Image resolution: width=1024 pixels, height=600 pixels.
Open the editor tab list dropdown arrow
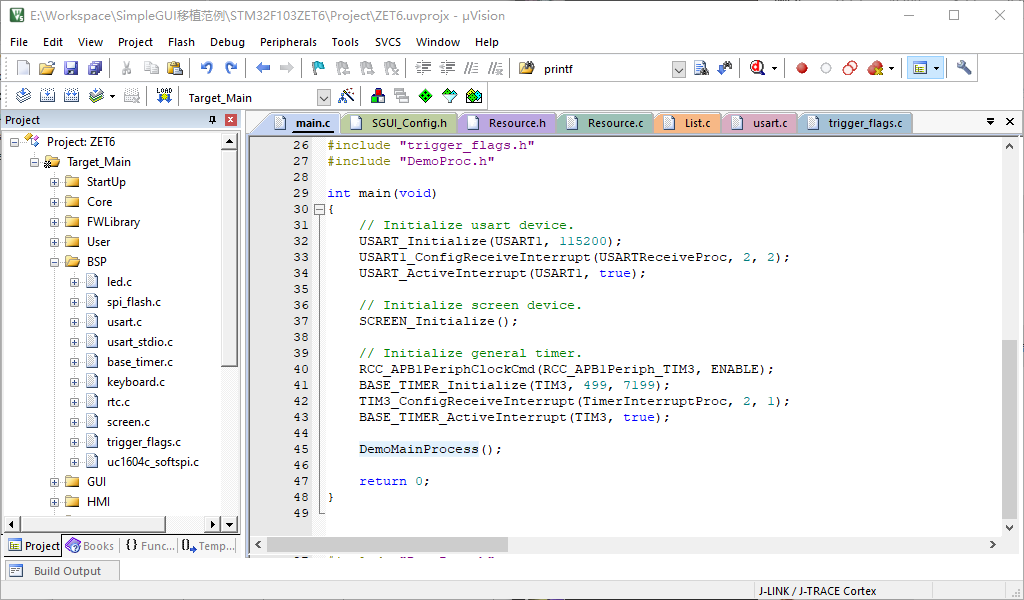990,121
